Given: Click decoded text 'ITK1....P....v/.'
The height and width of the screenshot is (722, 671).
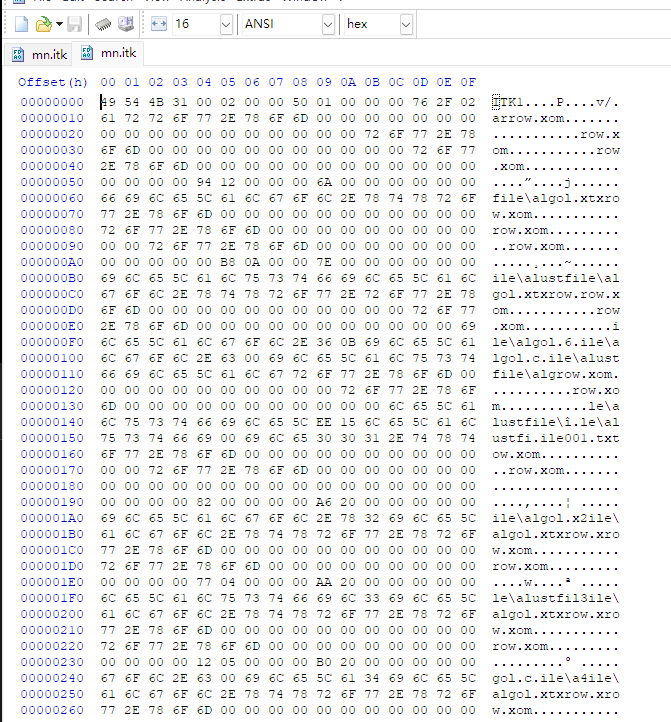Looking at the screenshot, I should pos(555,102).
